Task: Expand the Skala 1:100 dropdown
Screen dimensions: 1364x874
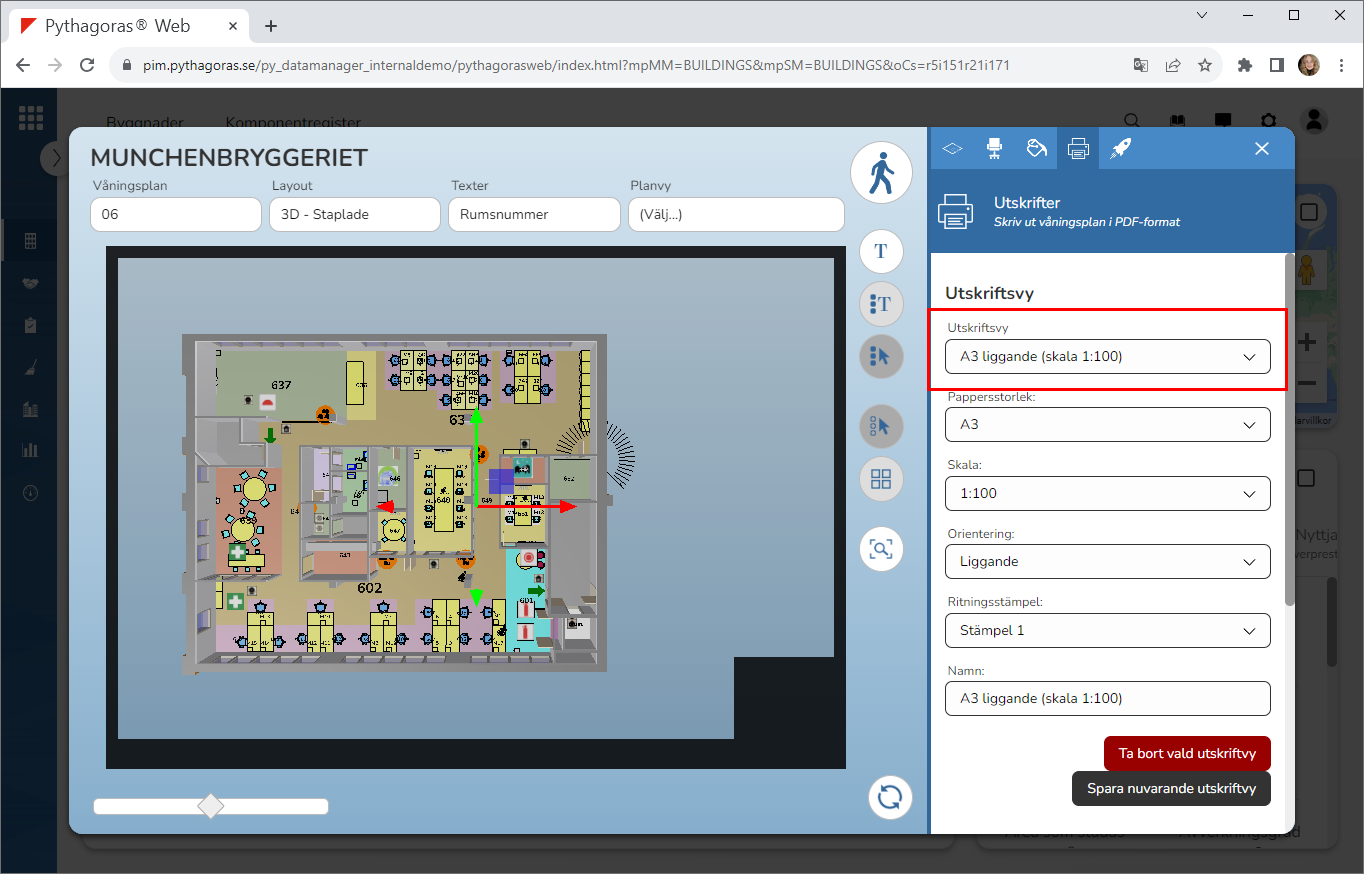Action: click(1107, 493)
